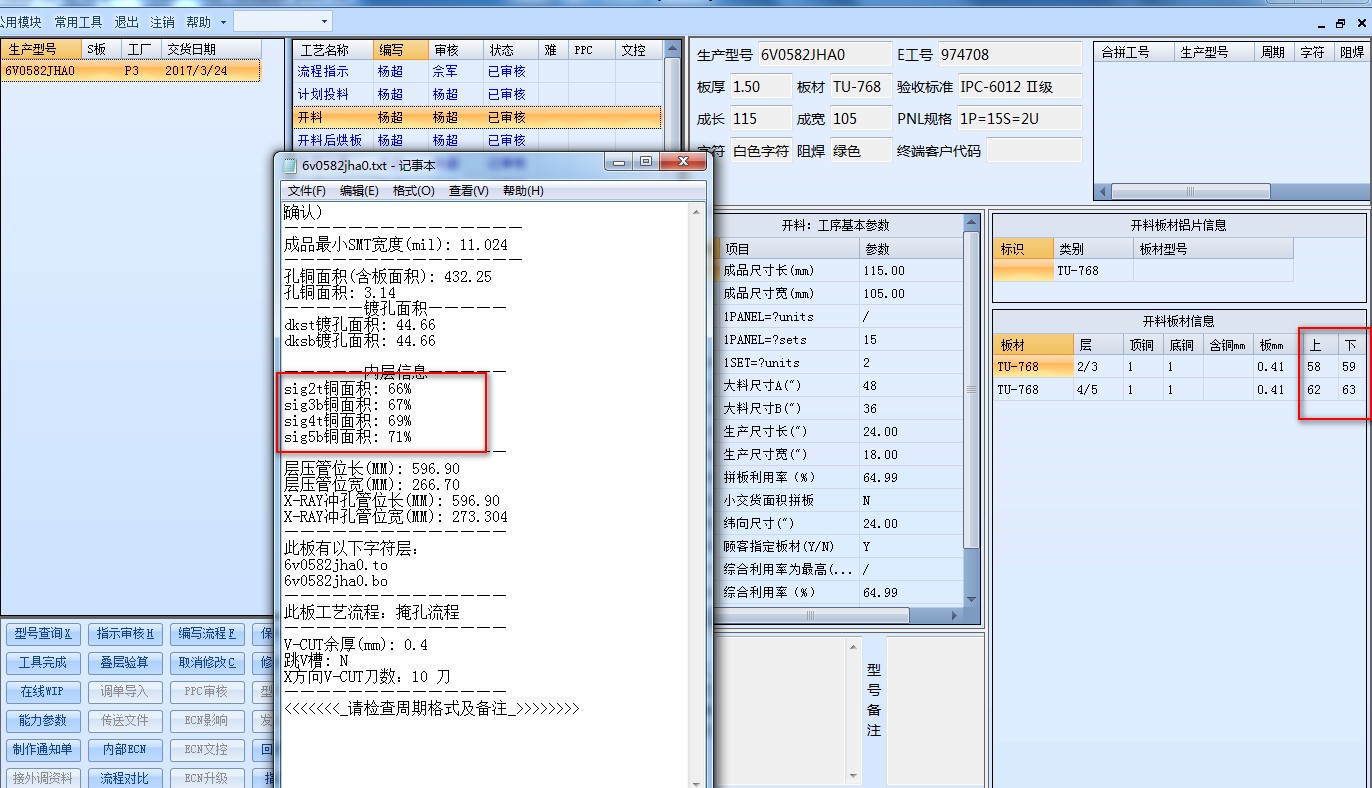
Task: Click the empty 终端客户代码 field
Action: 1034,151
